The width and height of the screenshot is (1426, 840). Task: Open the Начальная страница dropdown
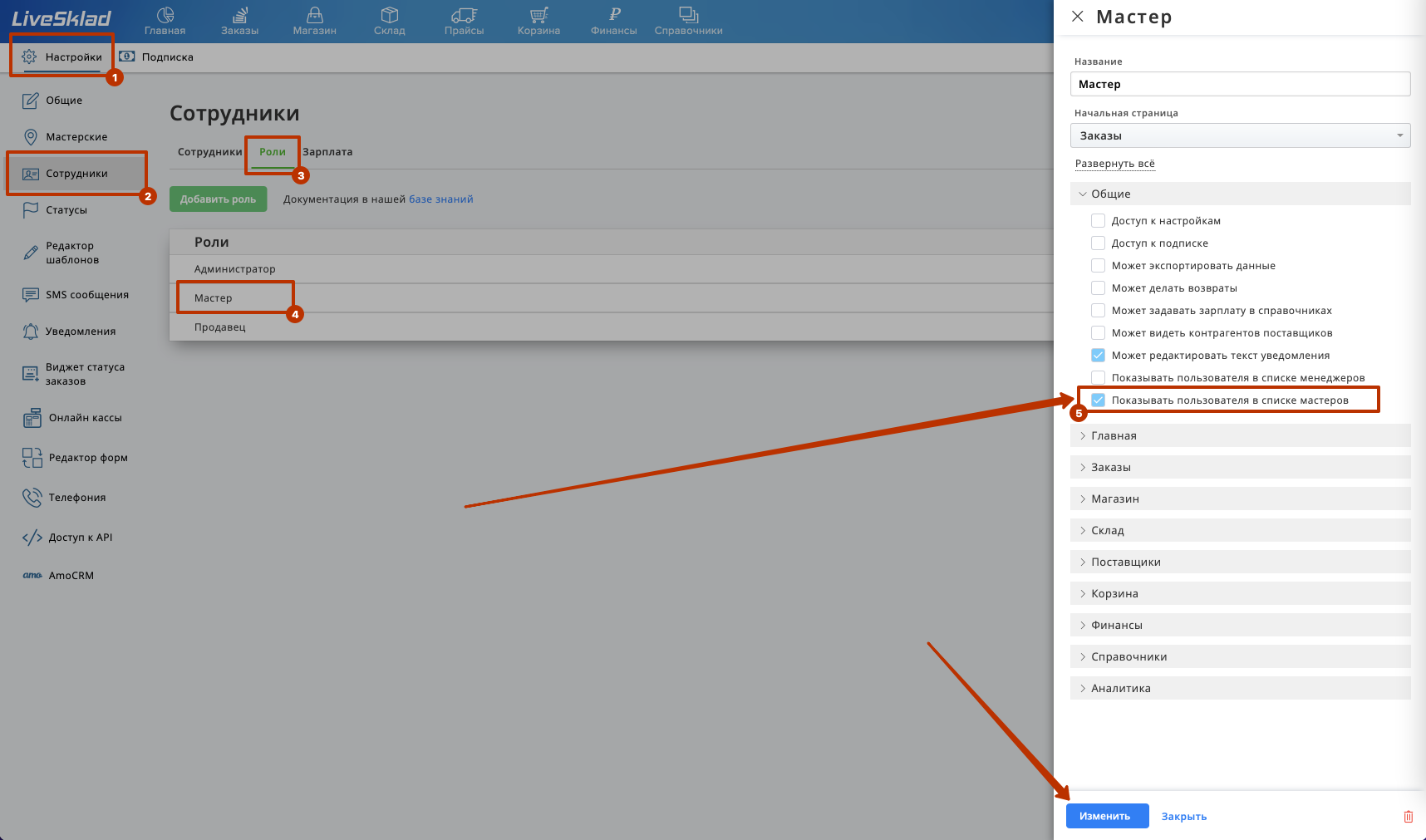tap(1240, 135)
